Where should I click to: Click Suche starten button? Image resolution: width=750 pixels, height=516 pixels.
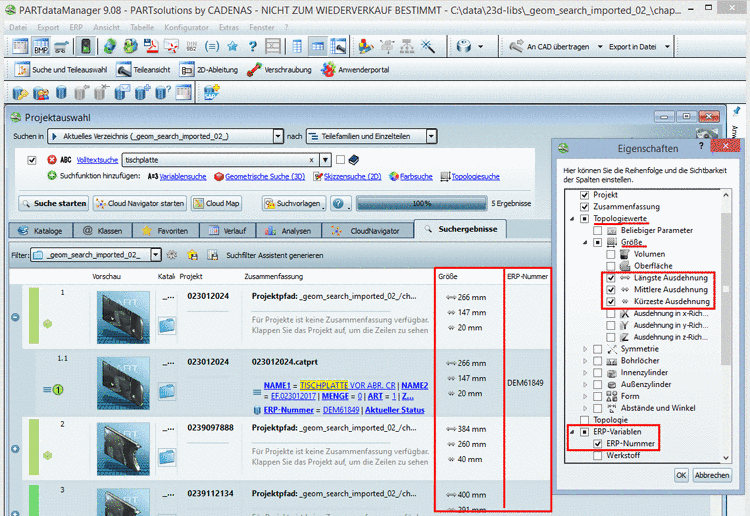(x=54, y=203)
